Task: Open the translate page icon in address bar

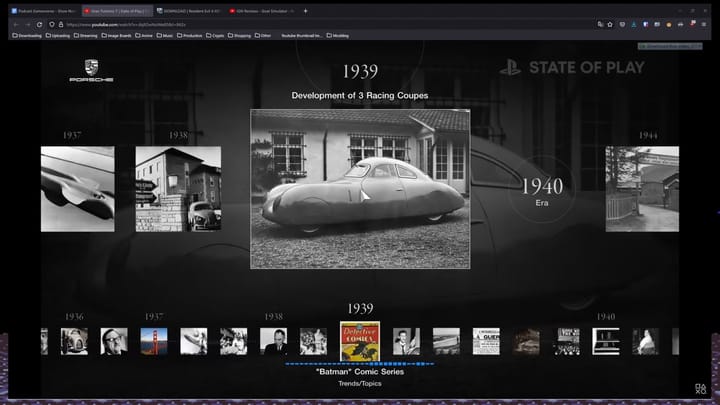Action: 600,24
